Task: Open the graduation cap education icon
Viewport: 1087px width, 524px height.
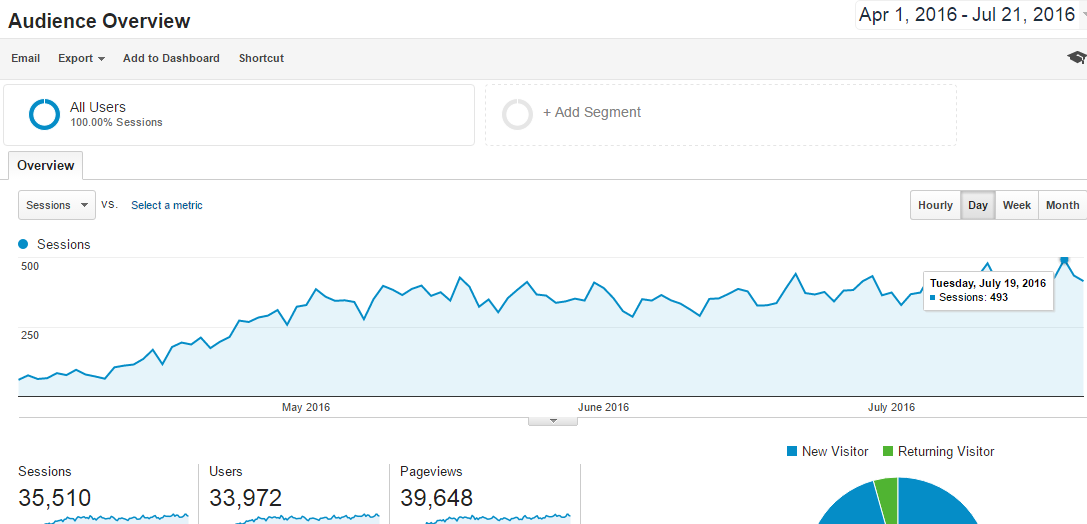Action: pos(1077,58)
